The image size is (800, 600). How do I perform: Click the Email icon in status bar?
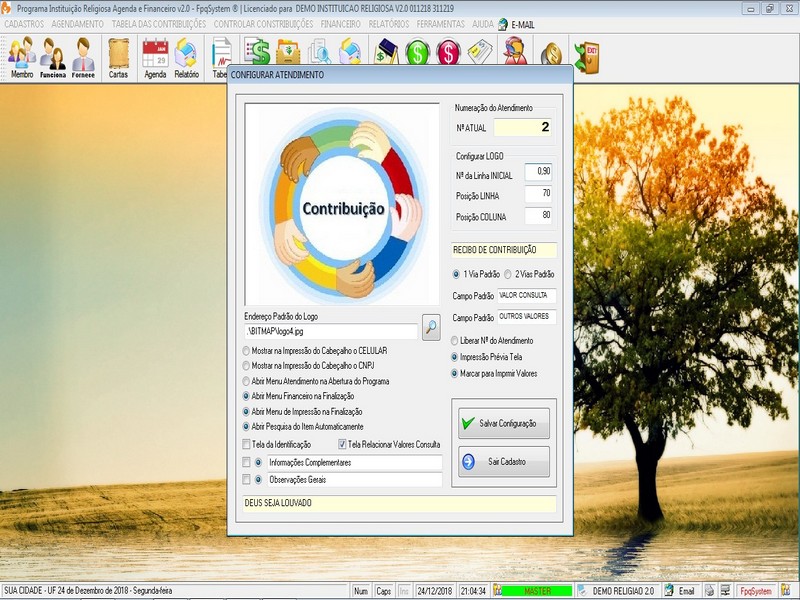tap(669, 590)
